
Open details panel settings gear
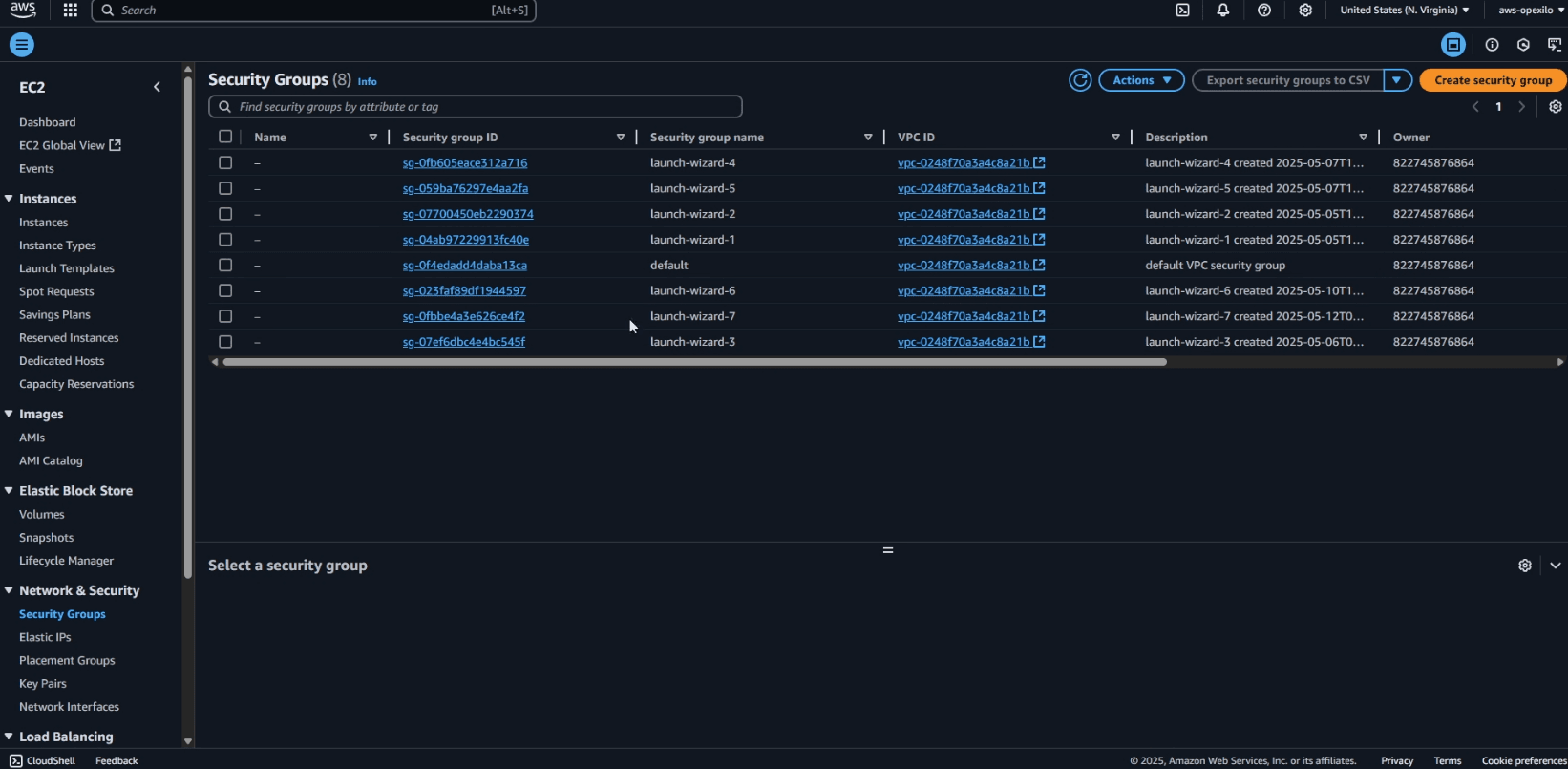tap(1525, 566)
